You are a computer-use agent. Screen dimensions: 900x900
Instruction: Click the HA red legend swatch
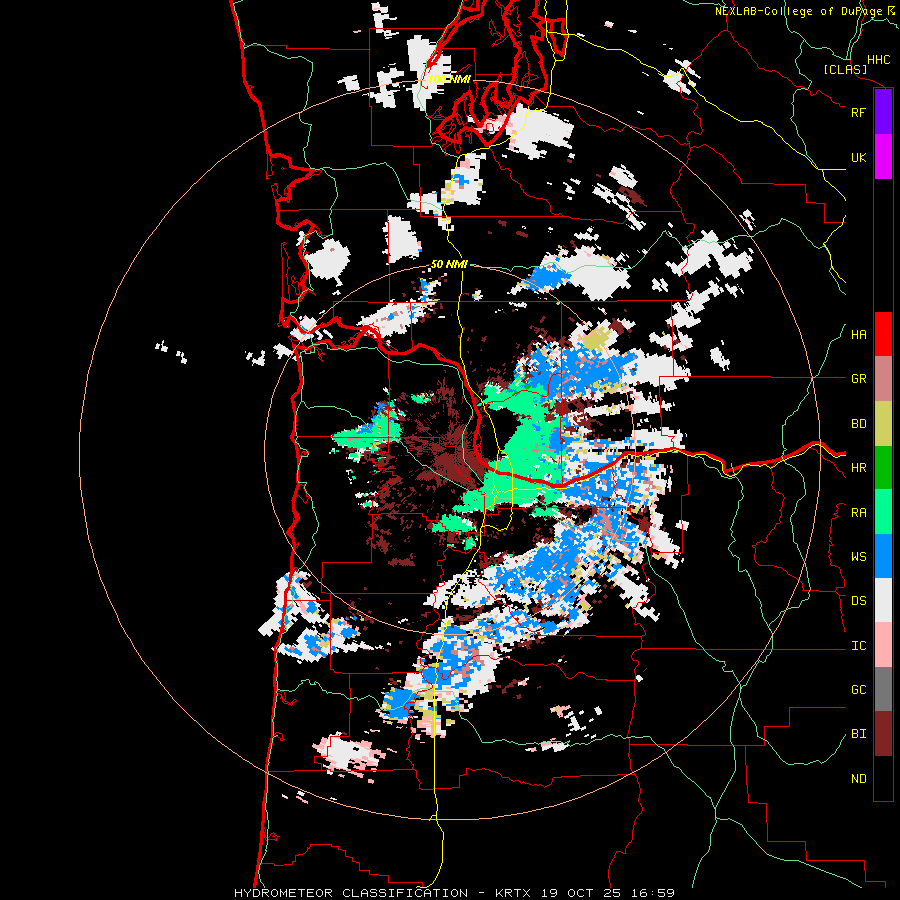(883, 334)
